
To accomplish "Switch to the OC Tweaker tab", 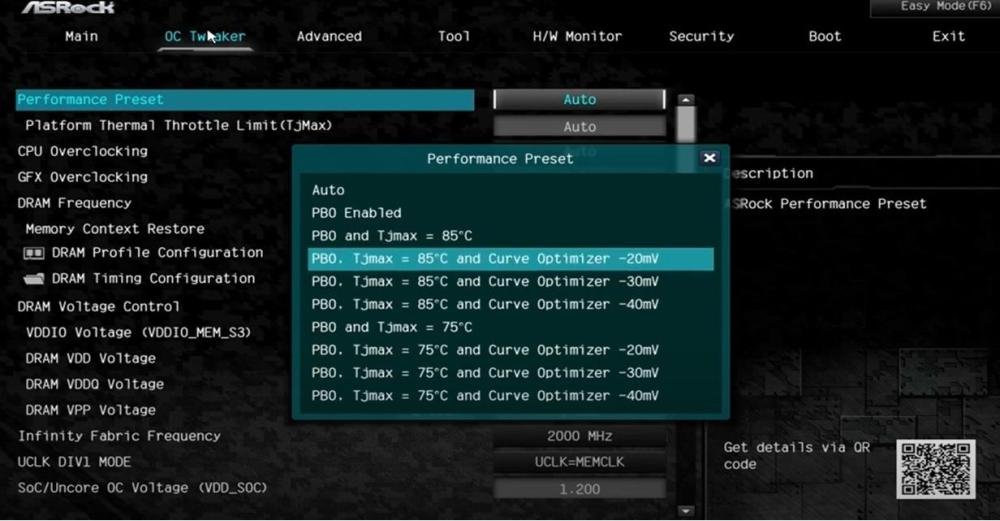I will click(205, 36).
